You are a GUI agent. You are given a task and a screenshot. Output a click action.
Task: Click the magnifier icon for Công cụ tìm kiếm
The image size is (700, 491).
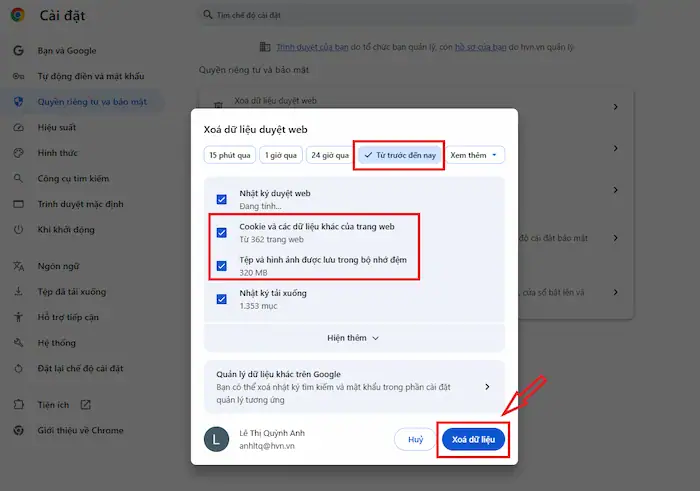(18, 178)
